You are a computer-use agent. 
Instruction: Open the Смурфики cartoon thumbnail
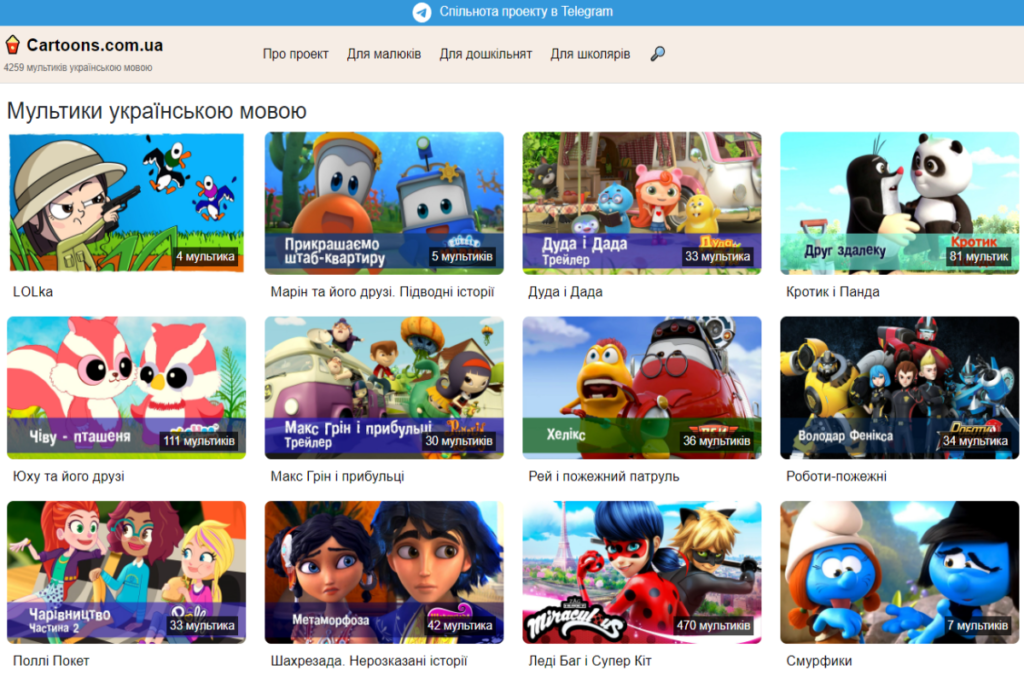coord(899,571)
